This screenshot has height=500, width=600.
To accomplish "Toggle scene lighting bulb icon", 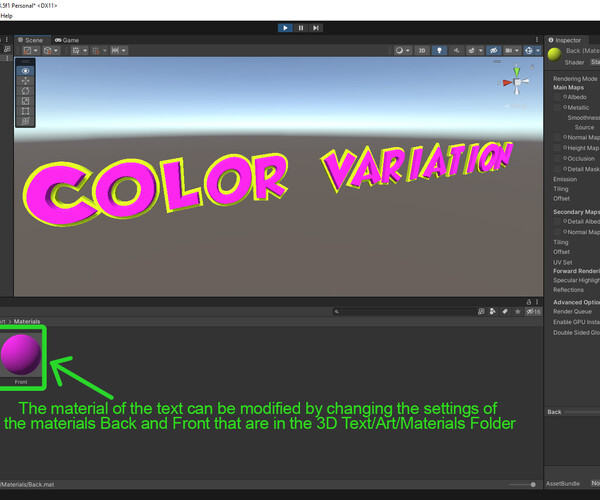I will pyautogui.click(x=439, y=50).
